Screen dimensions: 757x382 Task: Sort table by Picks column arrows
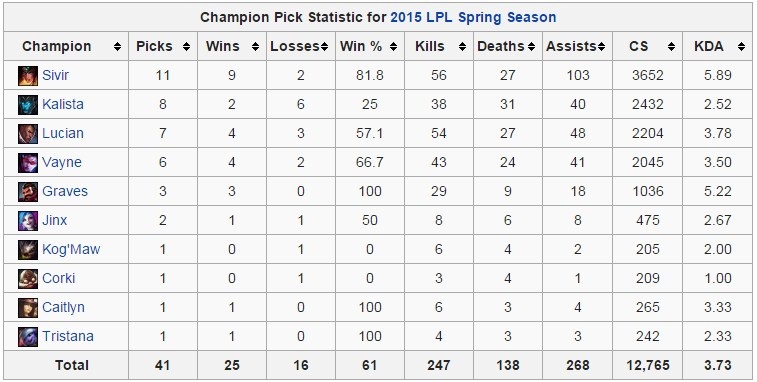[186, 46]
